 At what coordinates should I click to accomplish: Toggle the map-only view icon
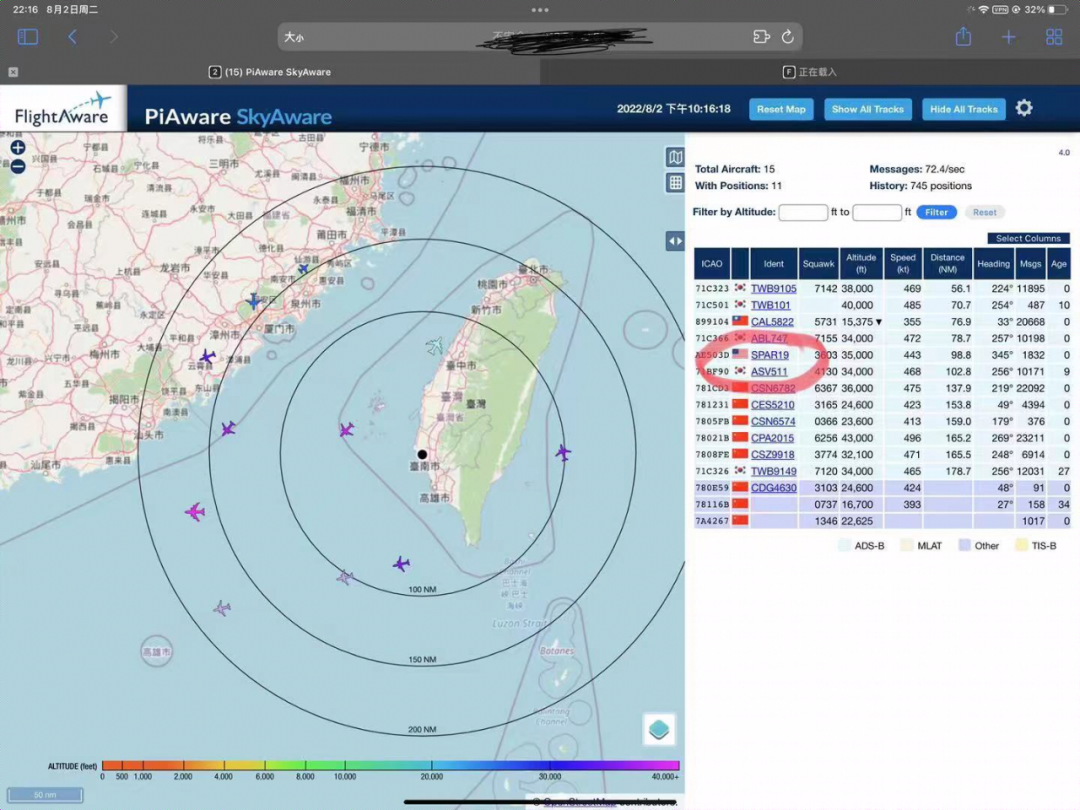(675, 157)
